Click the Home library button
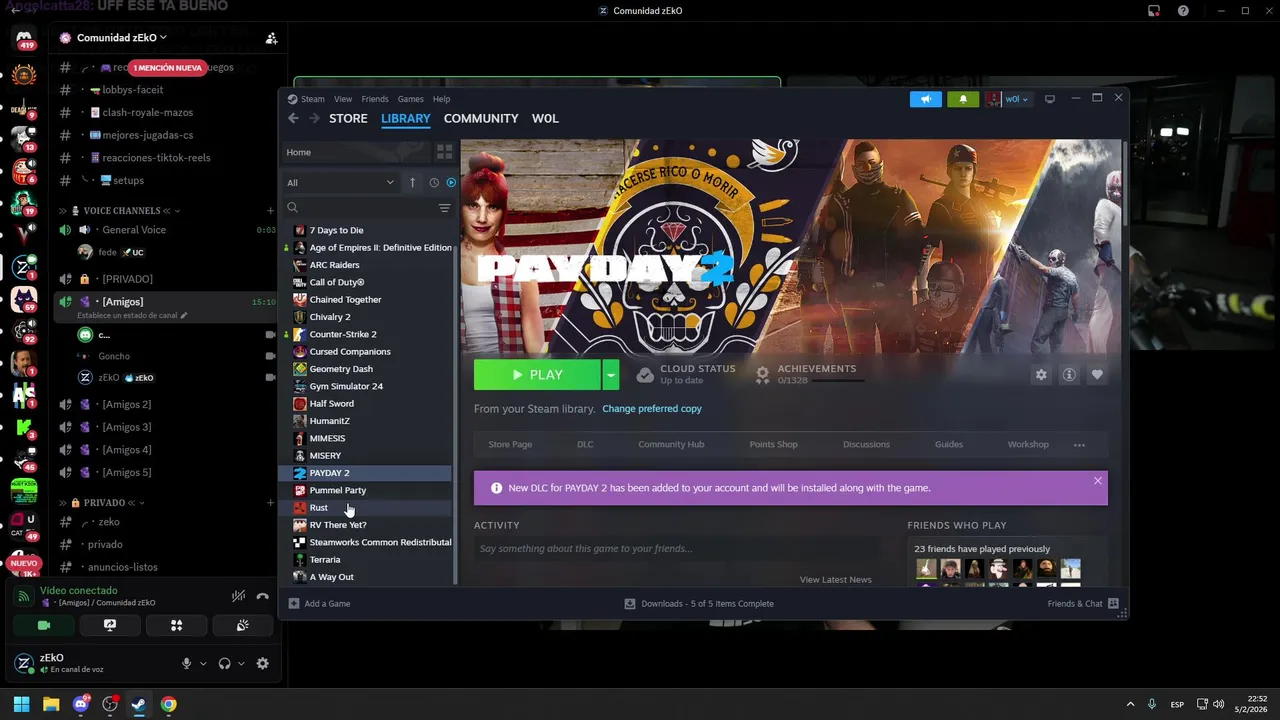 click(356, 152)
